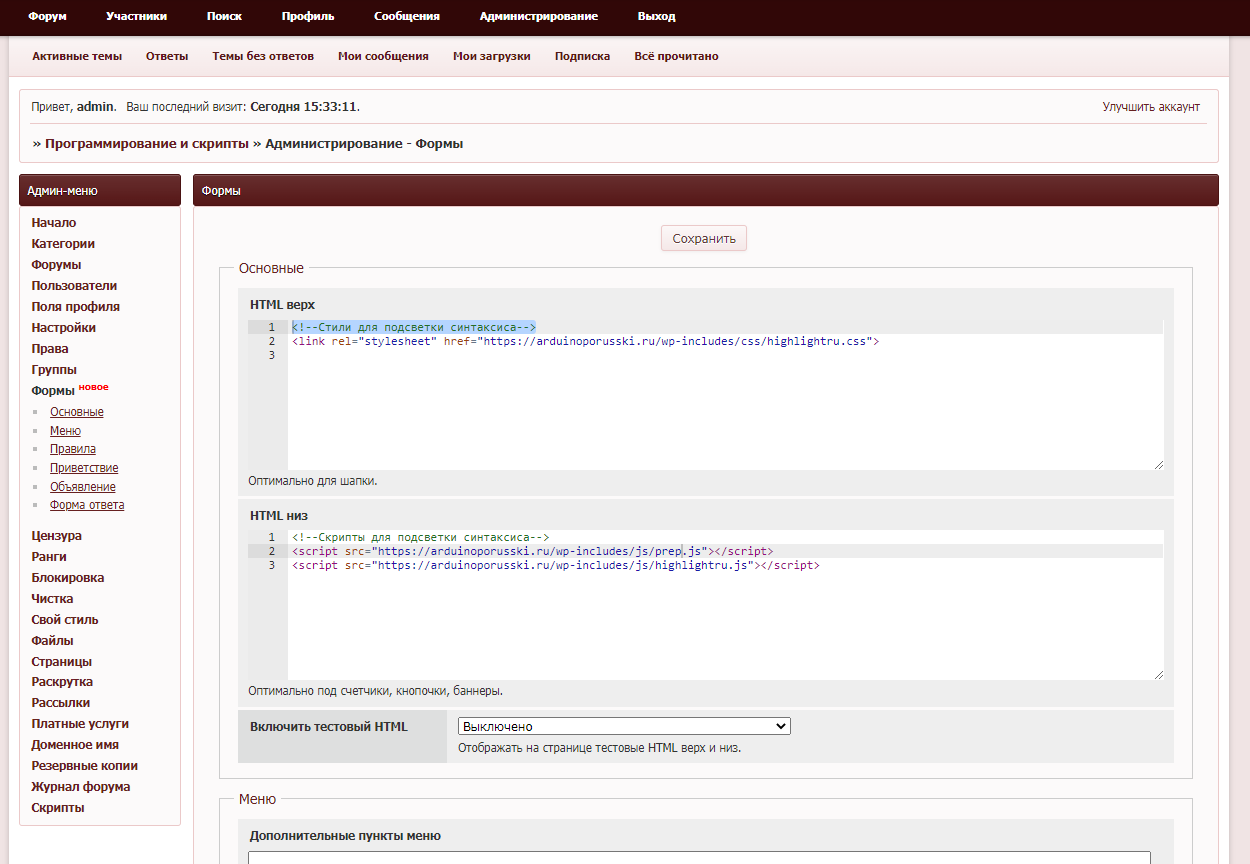Viewport: 1250px width, 864px height.
Task: Open Раскрутка admin section
Action: coord(62,682)
